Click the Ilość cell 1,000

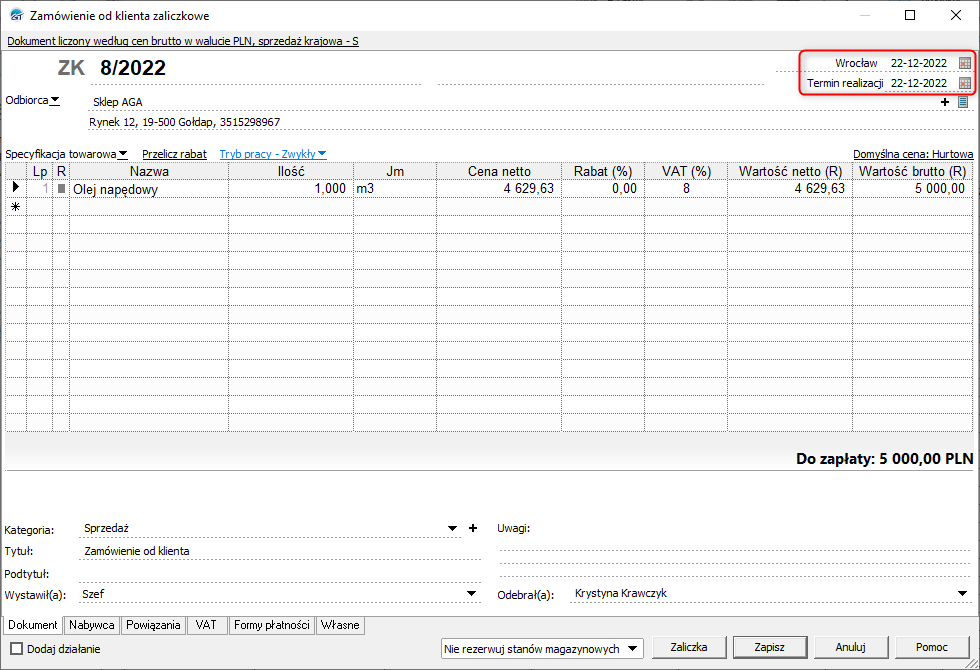(291, 189)
